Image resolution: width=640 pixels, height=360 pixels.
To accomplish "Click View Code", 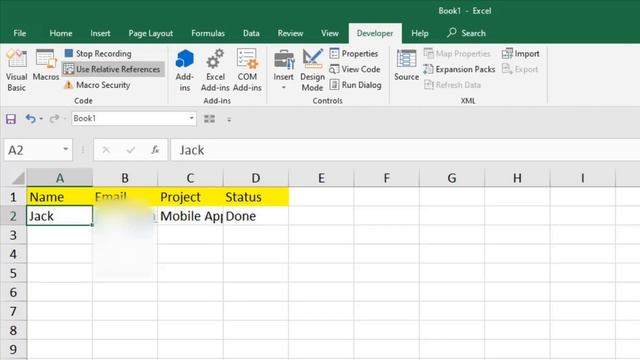I will click(355, 69).
